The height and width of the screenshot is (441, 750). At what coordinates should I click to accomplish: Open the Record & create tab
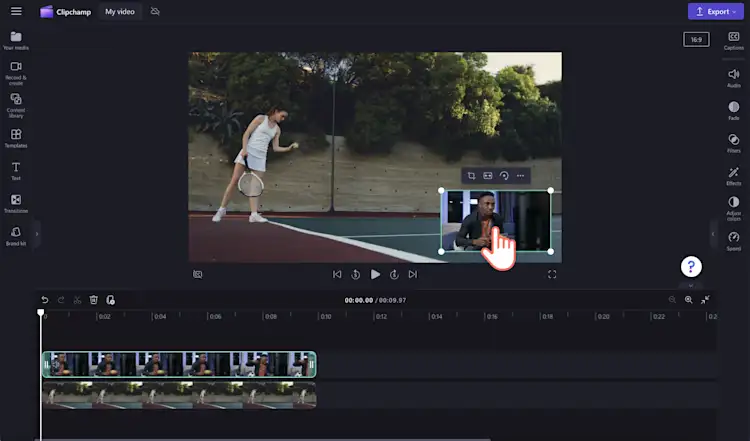[16, 73]
